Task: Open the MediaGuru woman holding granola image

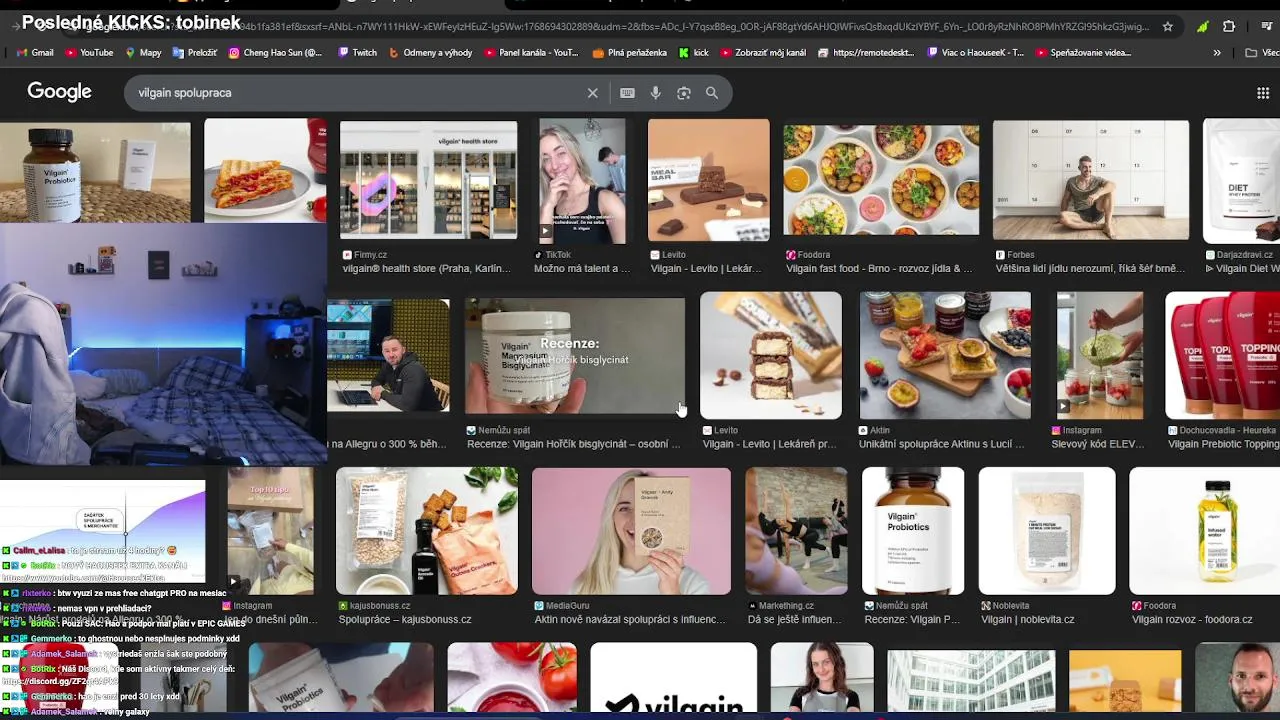Action: [x=631, y=531]
